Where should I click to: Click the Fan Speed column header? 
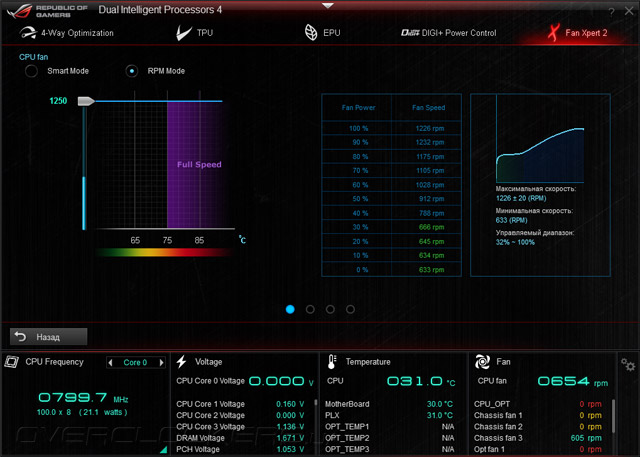pos(428,108)
